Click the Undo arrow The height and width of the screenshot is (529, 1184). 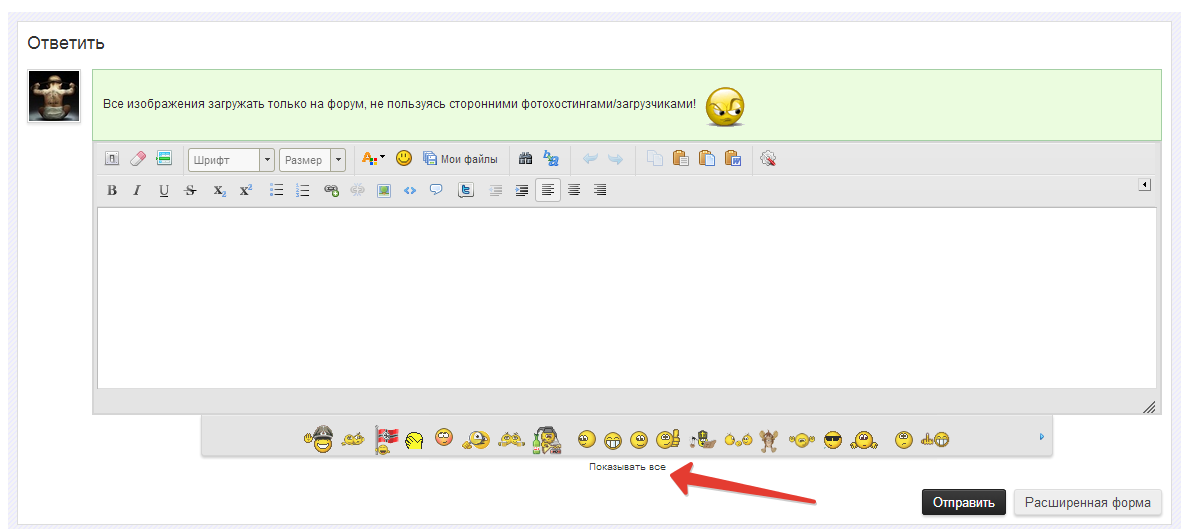[590, 159]
